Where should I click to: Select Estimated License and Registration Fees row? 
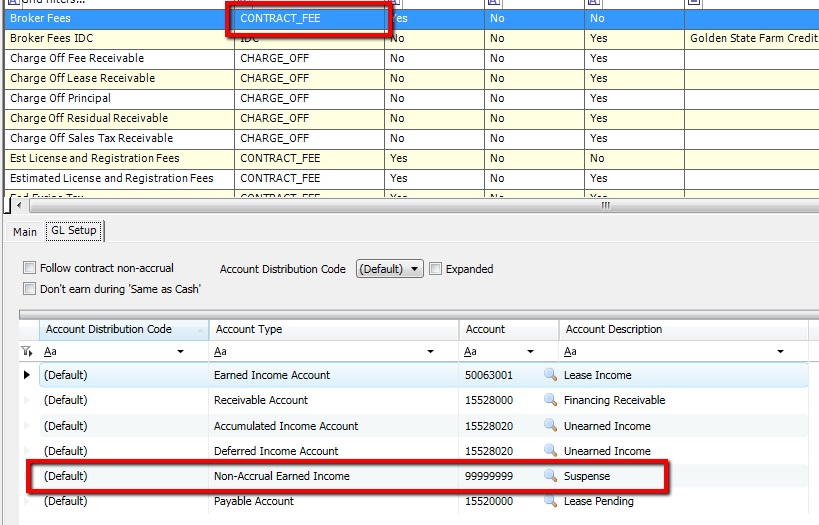tap(412, 178)
